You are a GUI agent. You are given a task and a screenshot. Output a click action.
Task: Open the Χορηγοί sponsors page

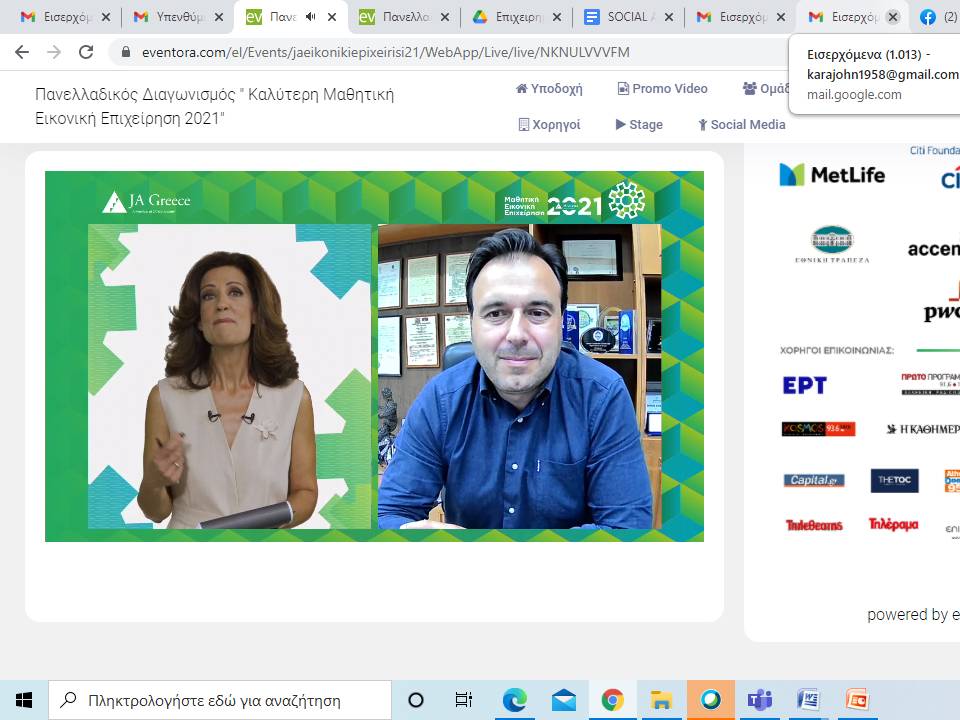(549, 125)
